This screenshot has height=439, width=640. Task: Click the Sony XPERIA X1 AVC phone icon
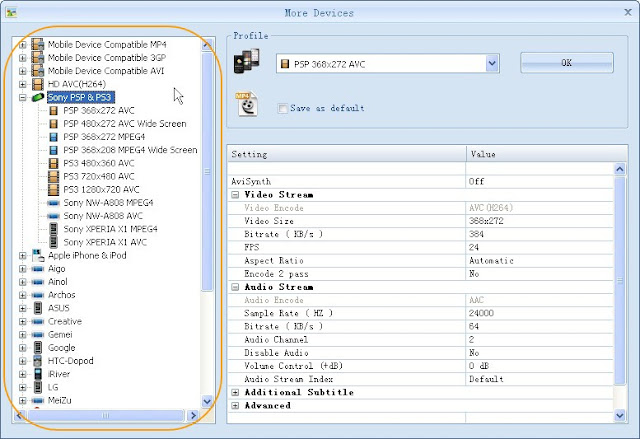click(53, 242)
